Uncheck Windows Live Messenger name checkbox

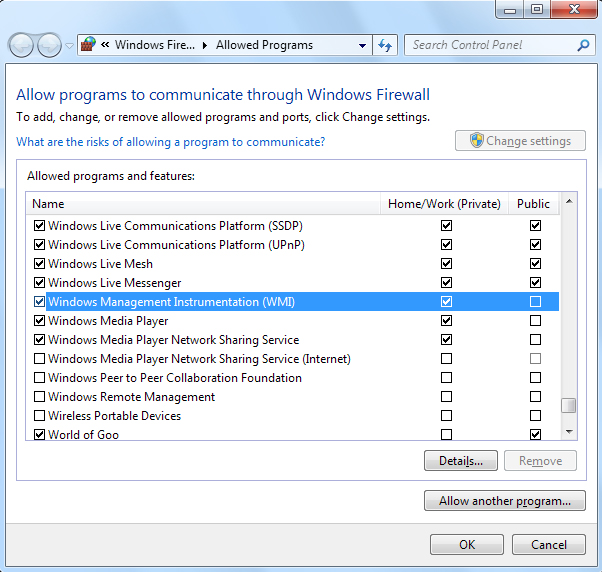point(40,283)
